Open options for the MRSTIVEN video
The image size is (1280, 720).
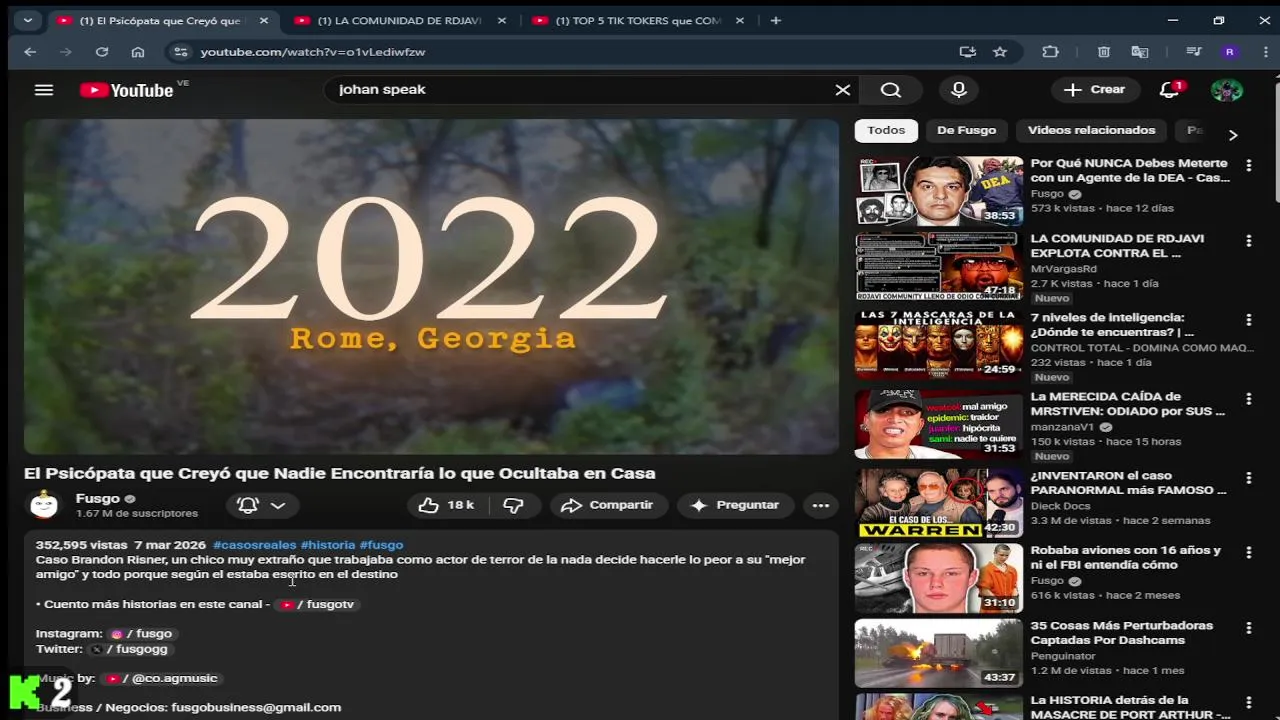tap(1248, 399)
